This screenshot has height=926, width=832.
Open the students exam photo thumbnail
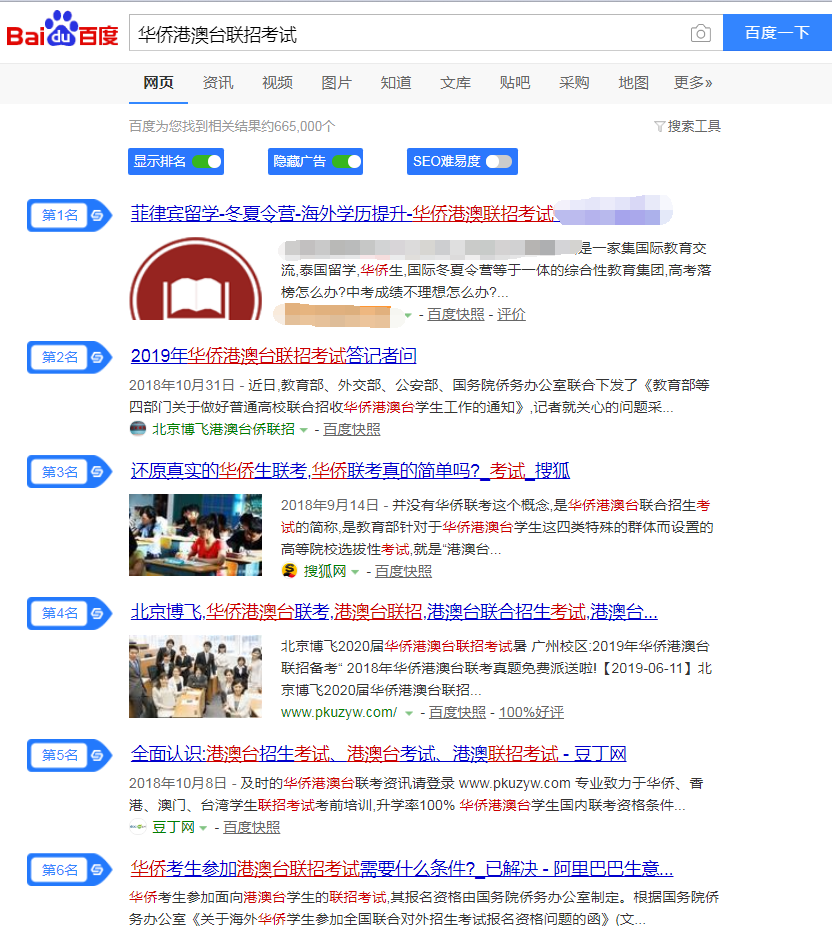pyautogui.click(x=195, y=535)
